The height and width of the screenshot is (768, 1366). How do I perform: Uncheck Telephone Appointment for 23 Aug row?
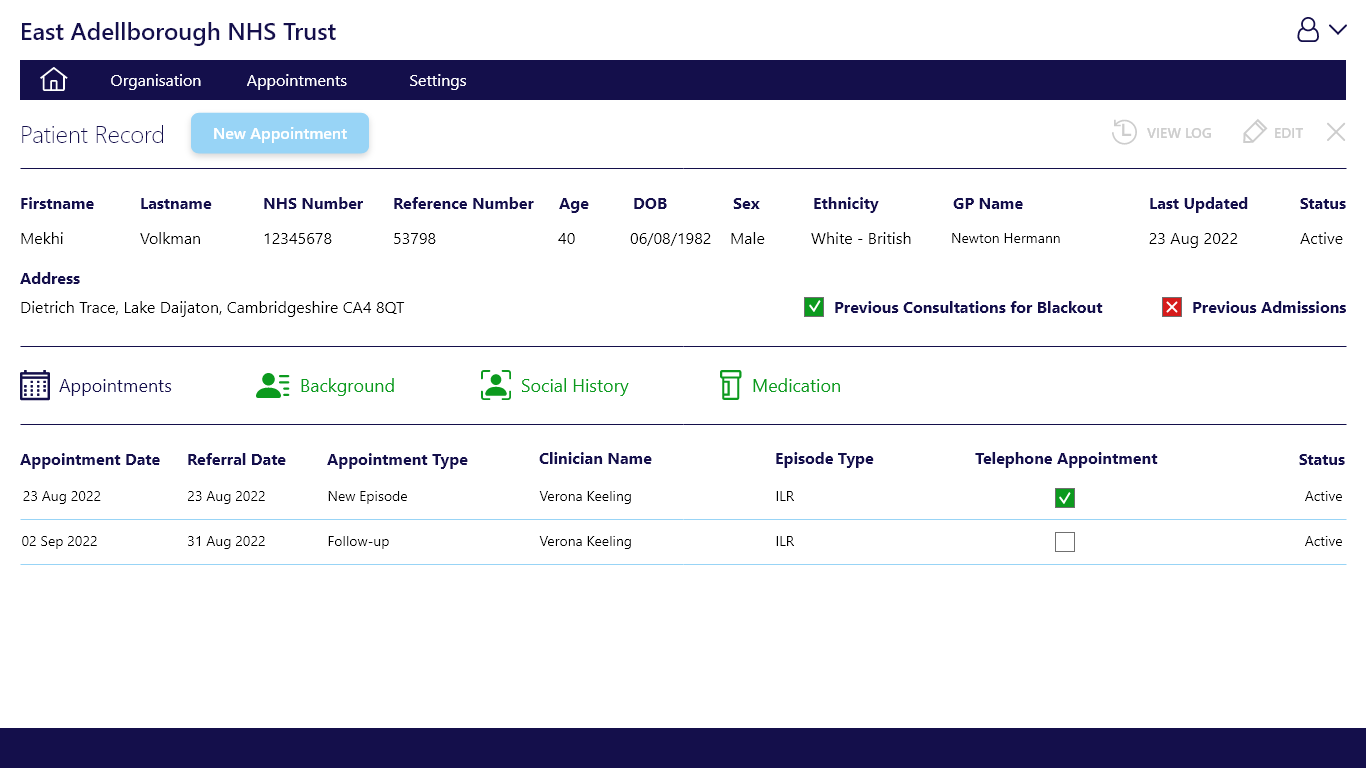tap(1065, 498)
